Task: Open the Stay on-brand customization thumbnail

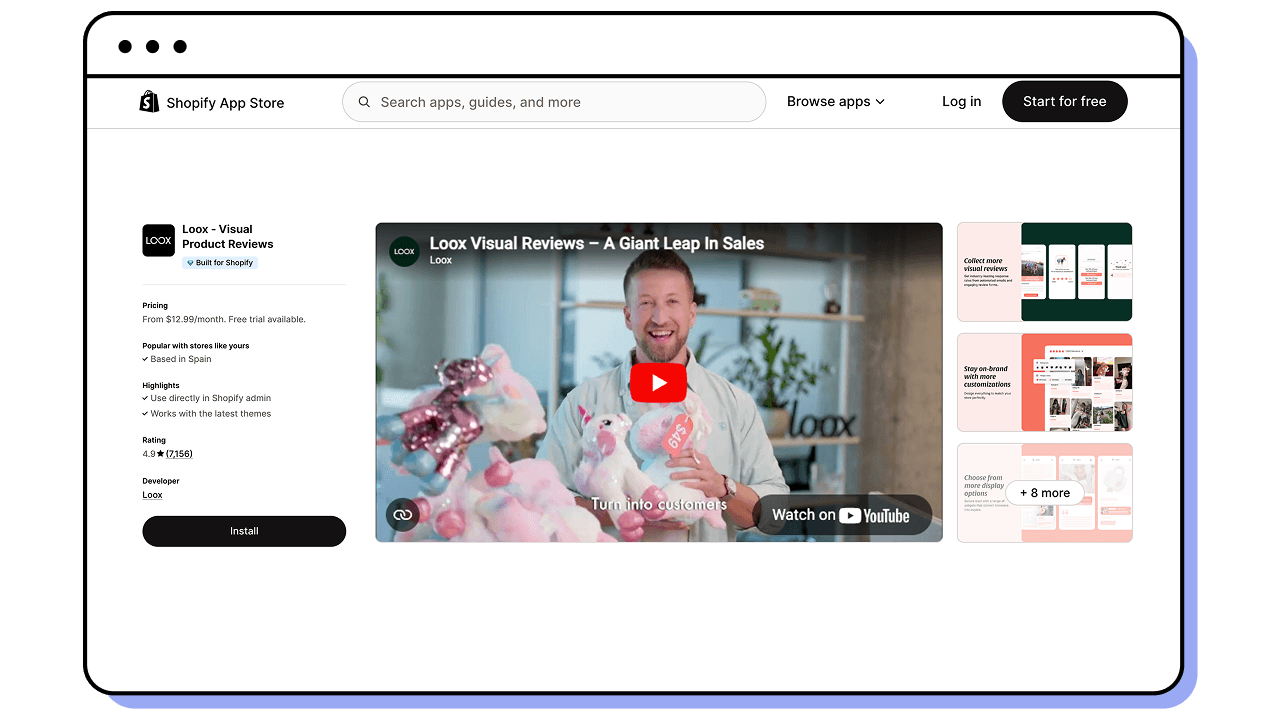Action: [x=1044, y=382]
